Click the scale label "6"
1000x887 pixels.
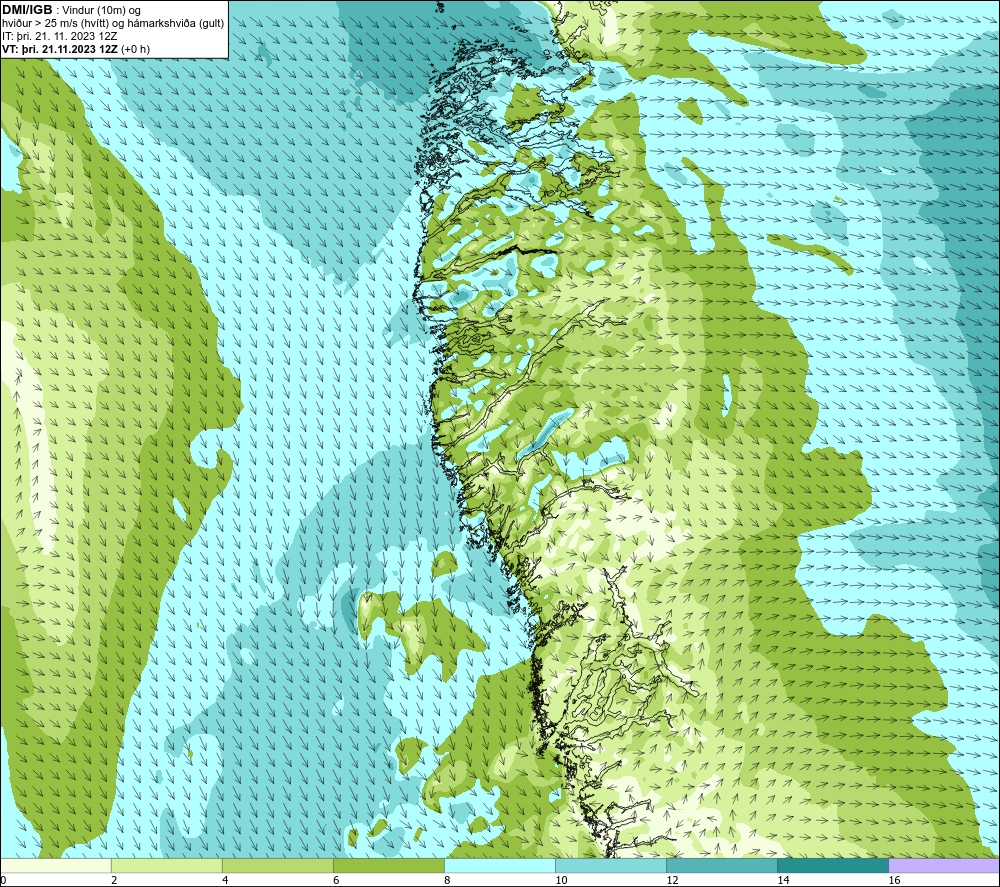[x=336, y=880]
